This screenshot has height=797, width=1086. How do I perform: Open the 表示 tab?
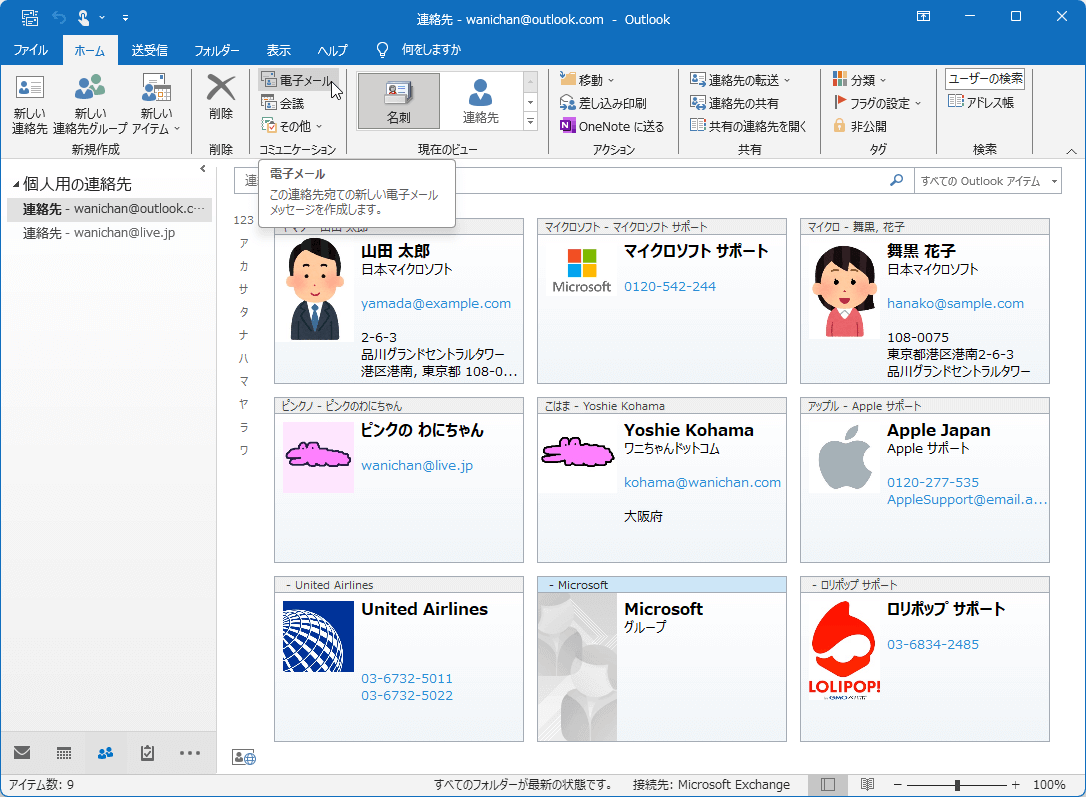pyautogui.click(x=278, y=50)
